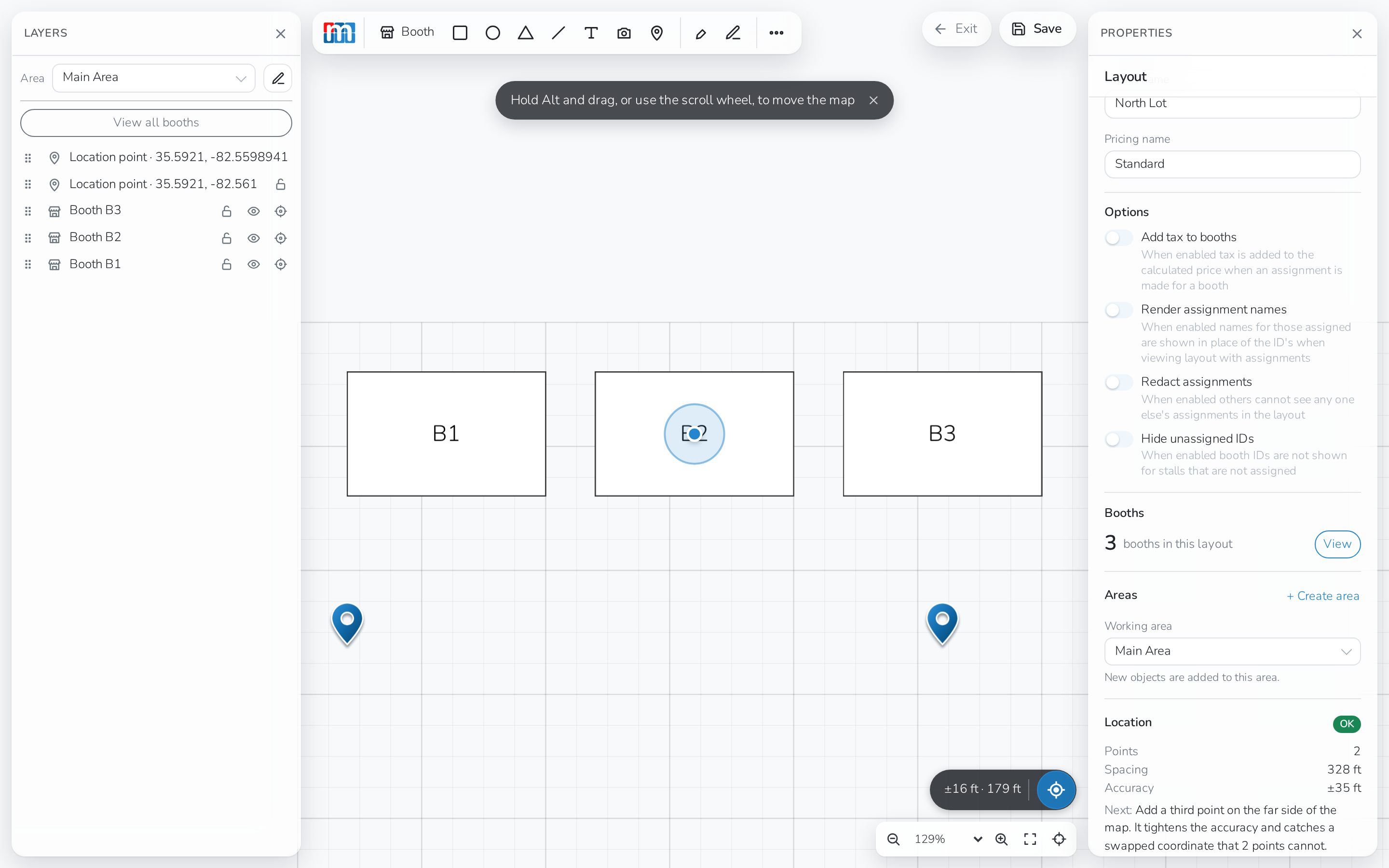Hide Booth B2 using its eye icon
This screenshot has height=868, width=1389.
(253, 238)
